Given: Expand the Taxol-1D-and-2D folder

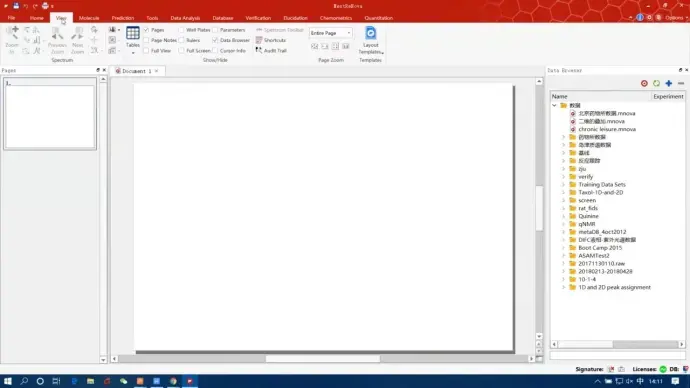Looking at the screenshot, I should pyautogui.click(x=563, y=192).
